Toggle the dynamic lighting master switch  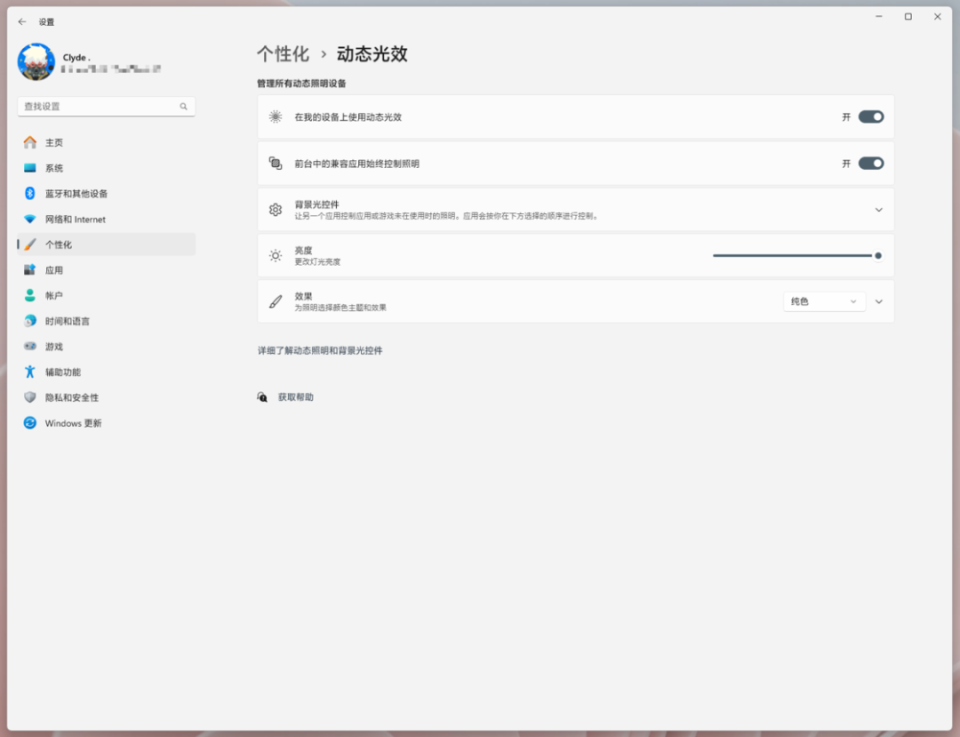click(x=869, y=116)
